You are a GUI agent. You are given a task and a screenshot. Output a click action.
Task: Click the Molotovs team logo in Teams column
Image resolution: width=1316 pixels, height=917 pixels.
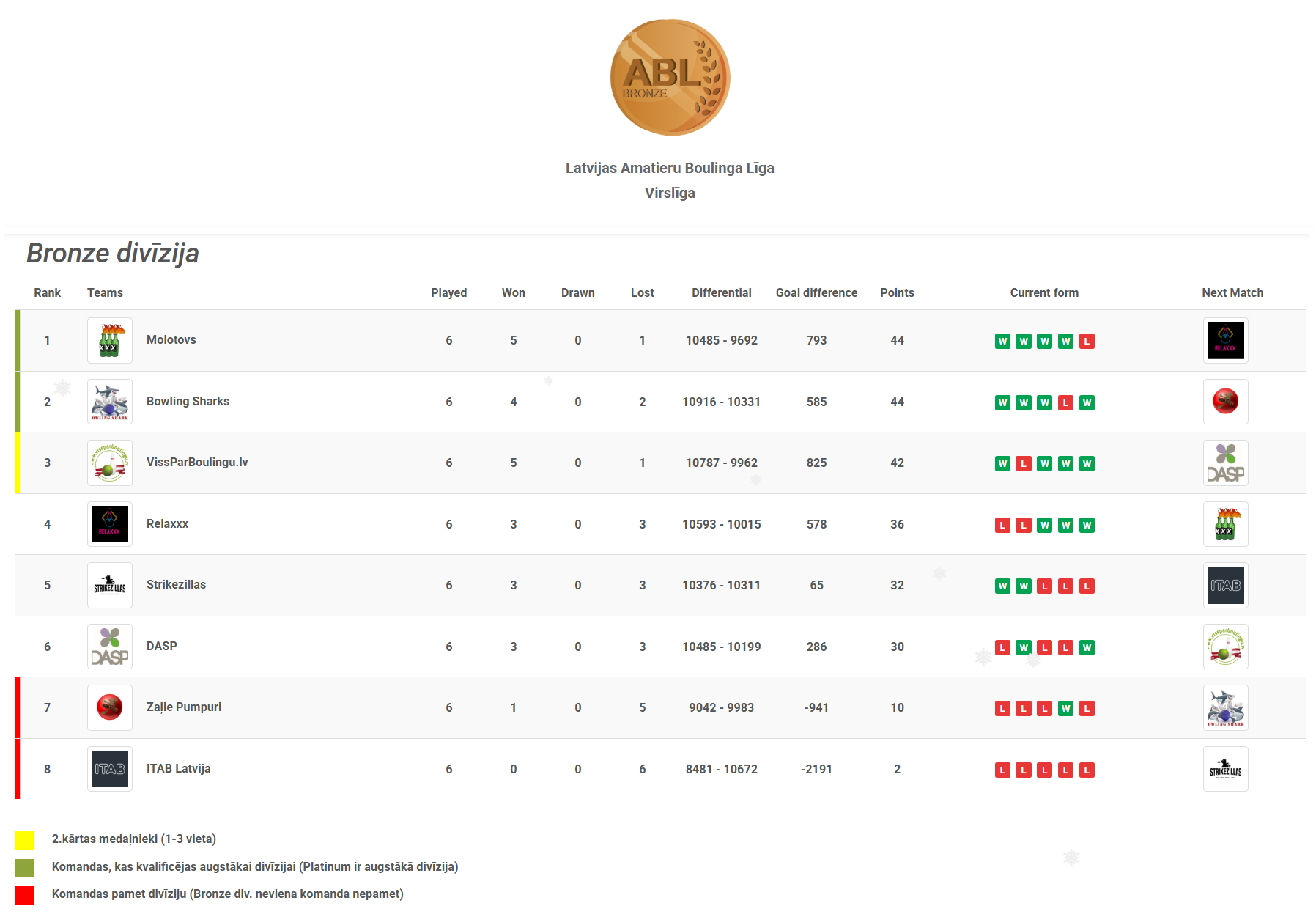click(110, 340)
